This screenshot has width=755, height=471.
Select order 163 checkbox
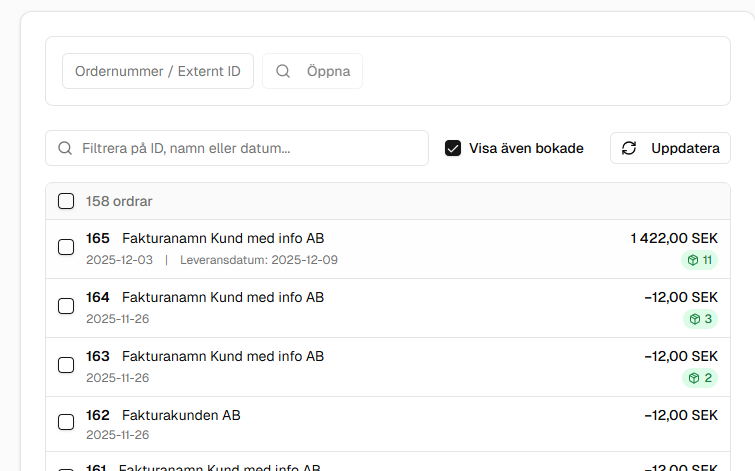tap(66, 365)
